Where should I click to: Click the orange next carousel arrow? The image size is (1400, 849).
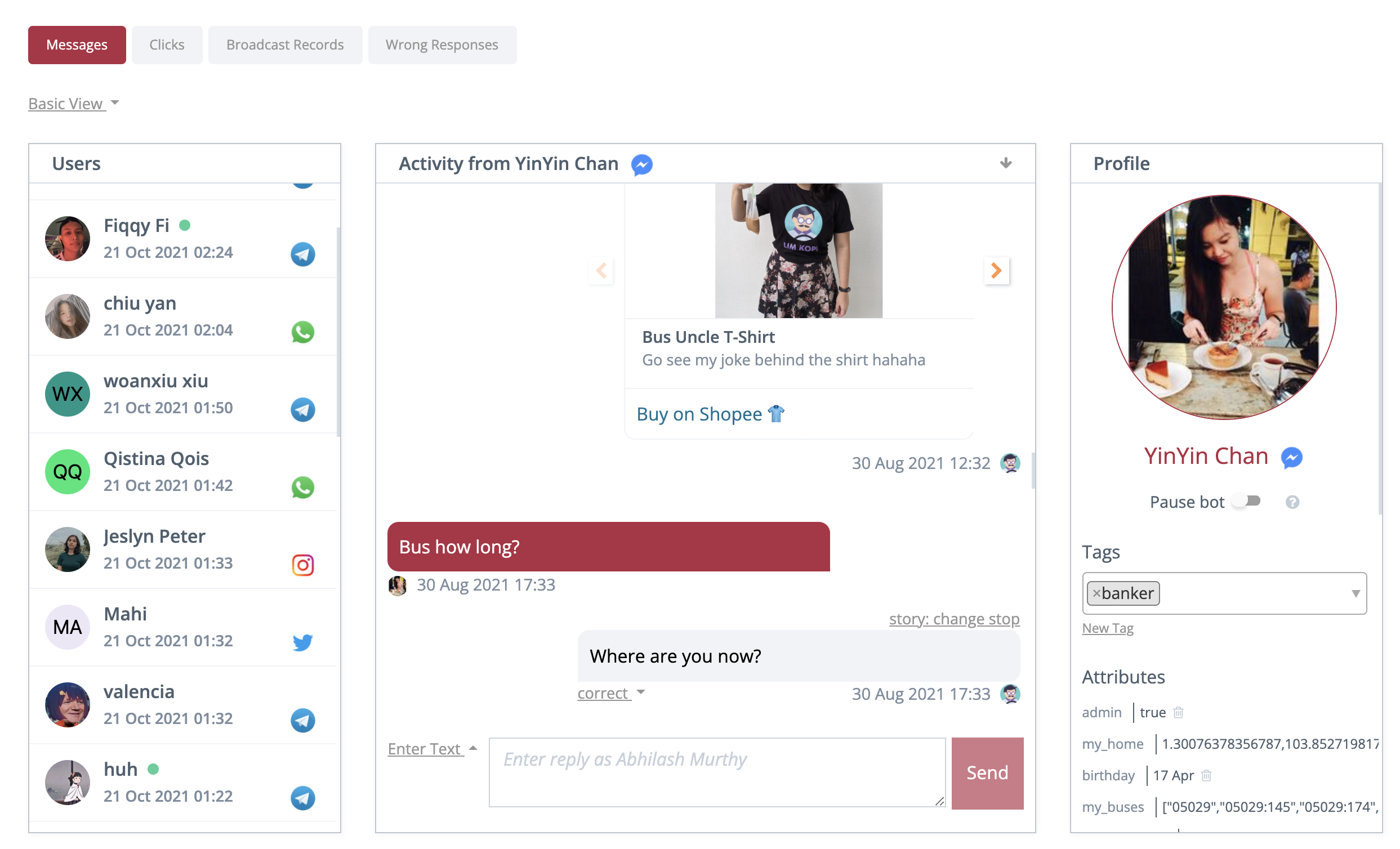tap(996, 271)
